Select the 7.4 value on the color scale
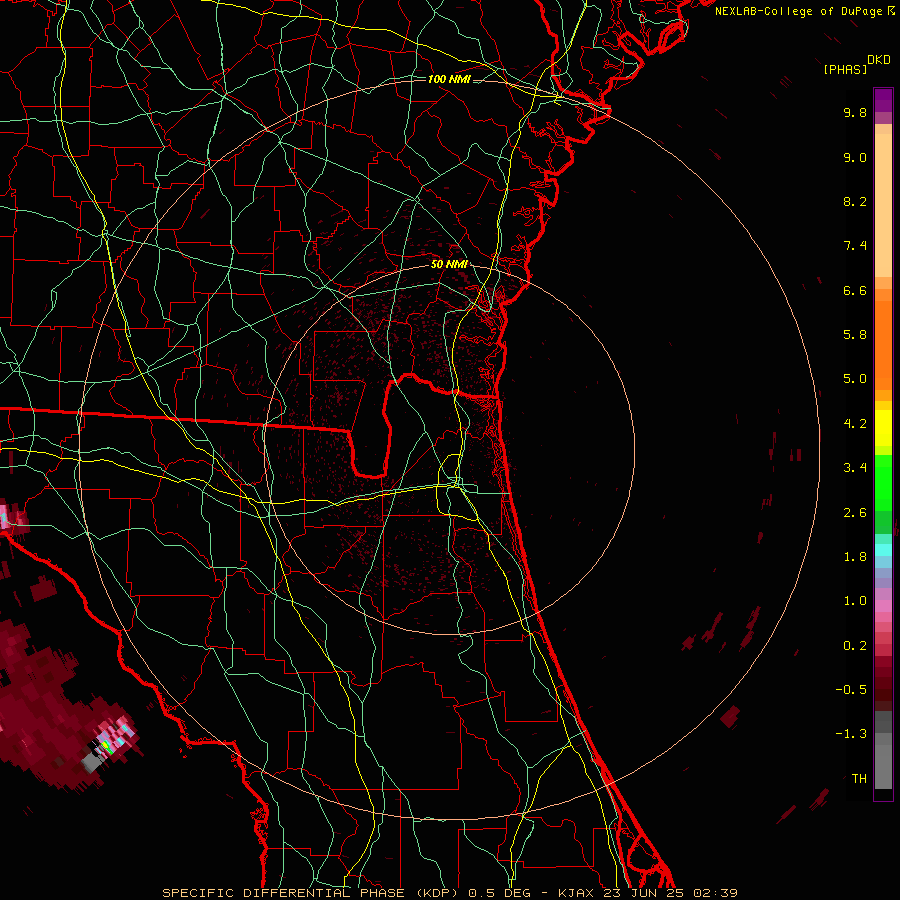Image resolution: width=900 pixels, height=900 pixels. (x=855, y=246)
